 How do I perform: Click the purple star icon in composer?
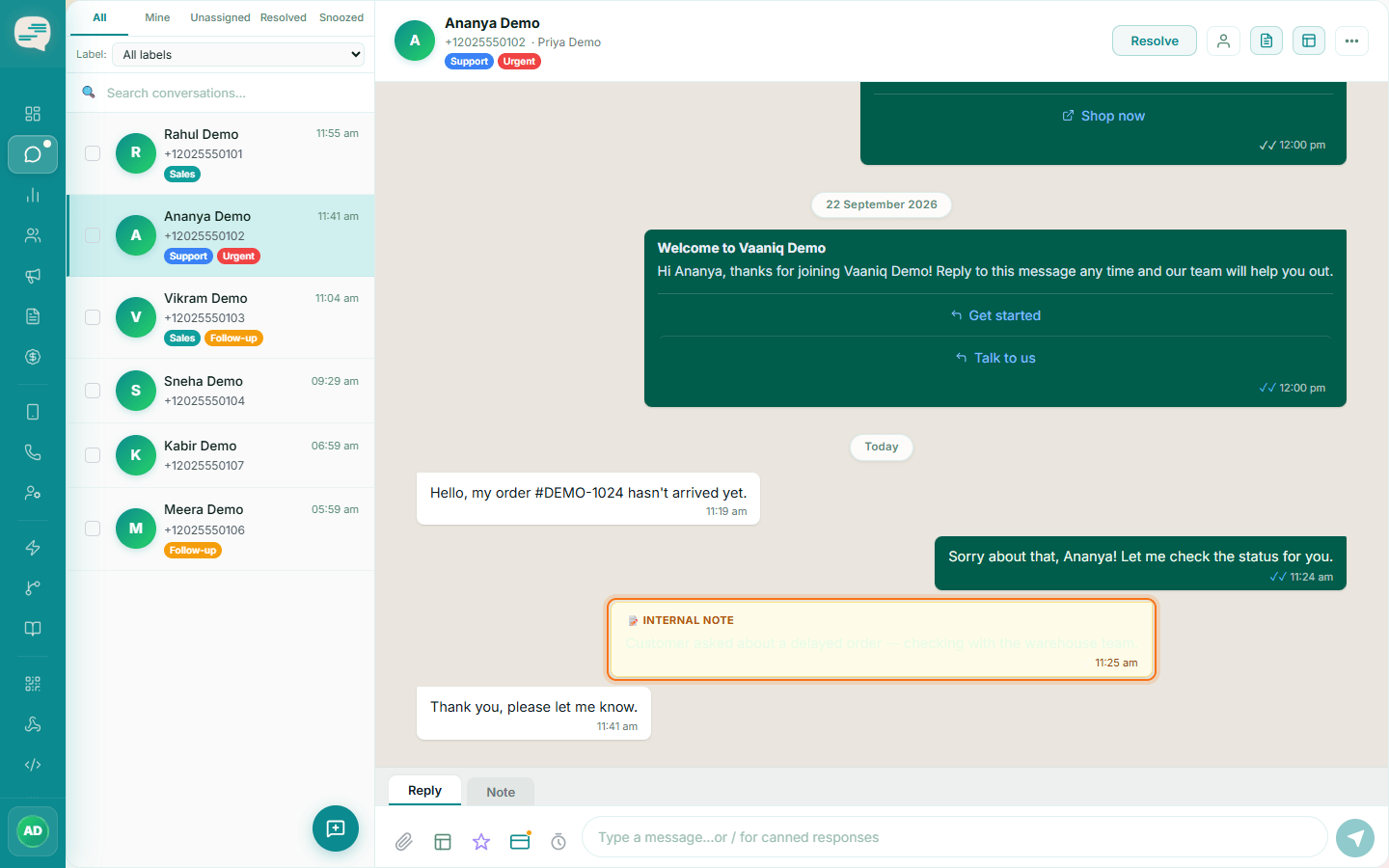click(x=481, y=842)
